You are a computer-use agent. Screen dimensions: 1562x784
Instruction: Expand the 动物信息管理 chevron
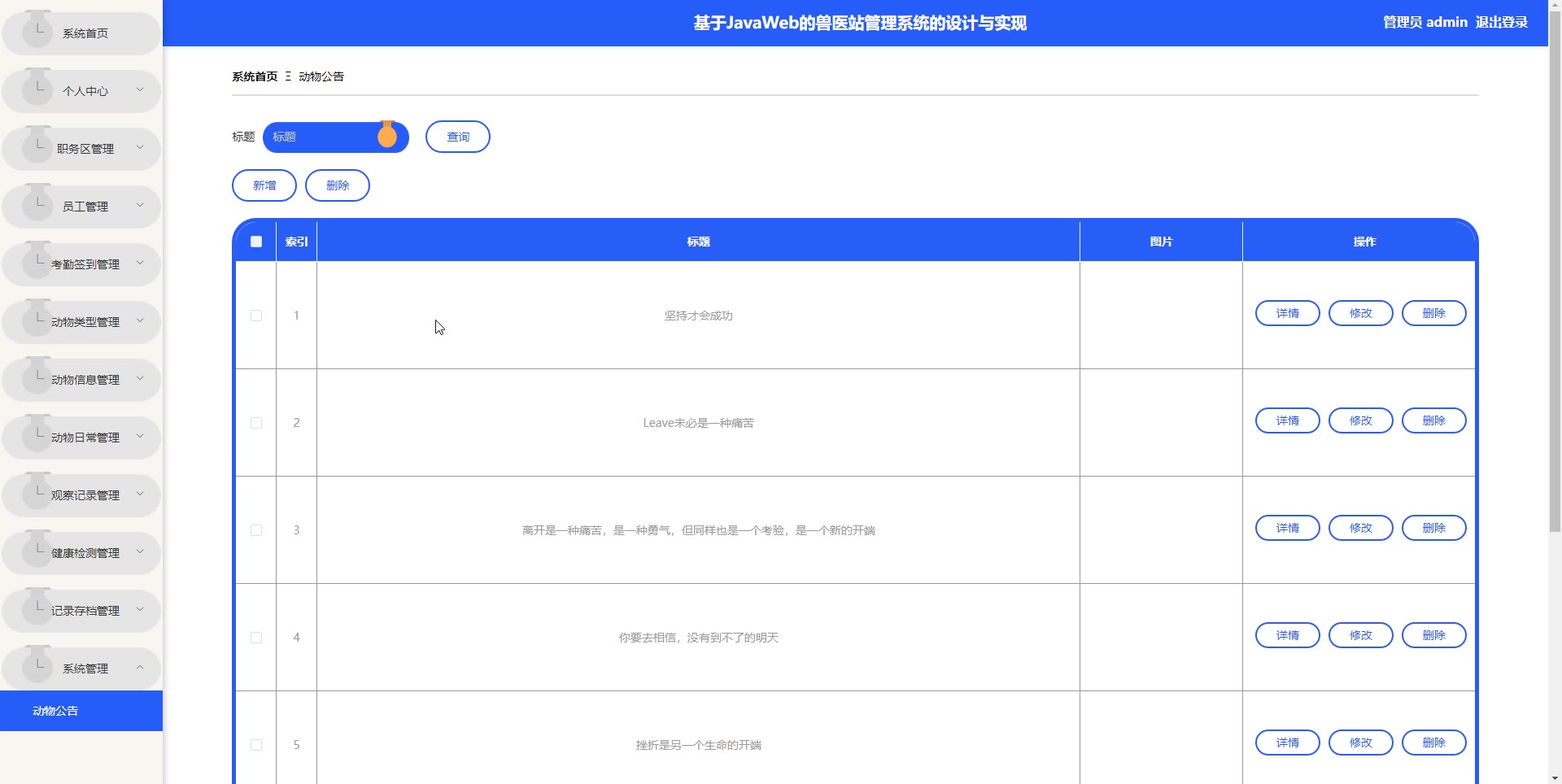click(140, 378)
